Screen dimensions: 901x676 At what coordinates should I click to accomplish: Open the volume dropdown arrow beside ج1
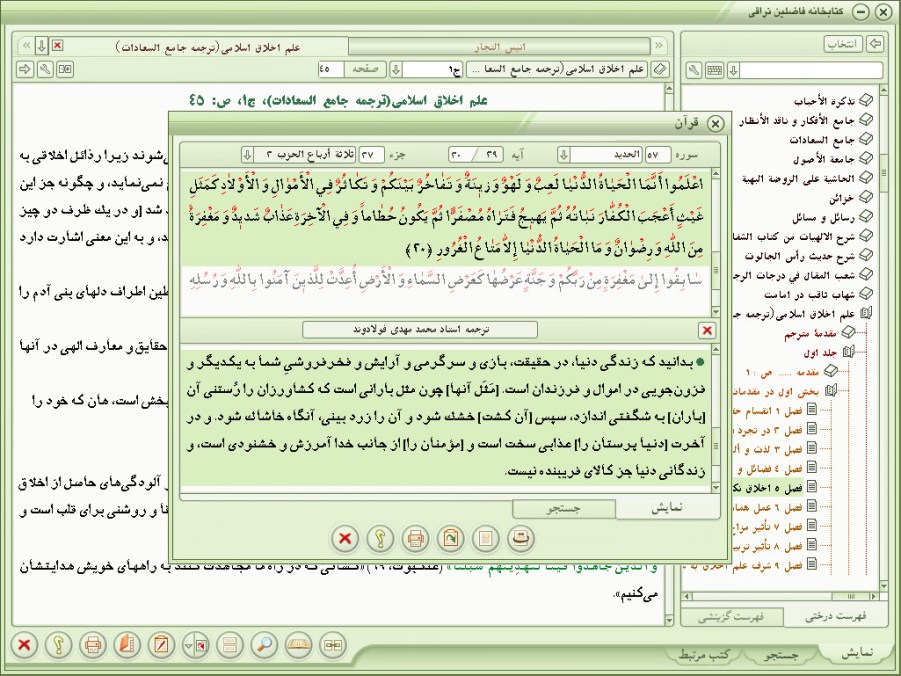pos(396,70)
